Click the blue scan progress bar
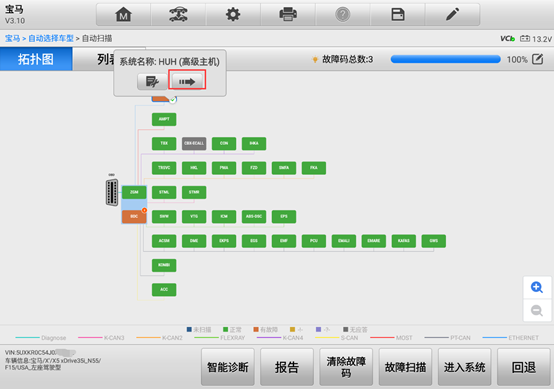 tap(446, 59)
